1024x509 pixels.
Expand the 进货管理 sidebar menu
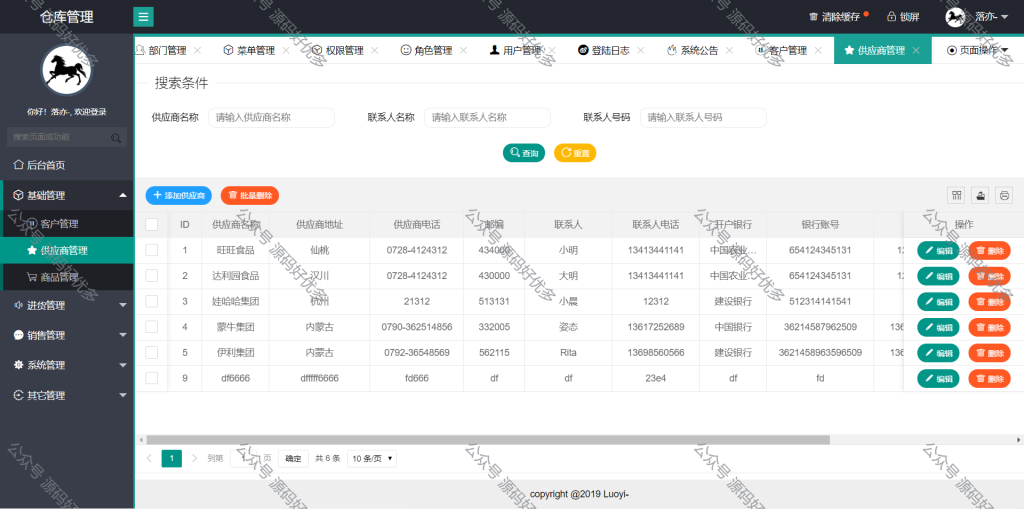[x=67, y=305]
